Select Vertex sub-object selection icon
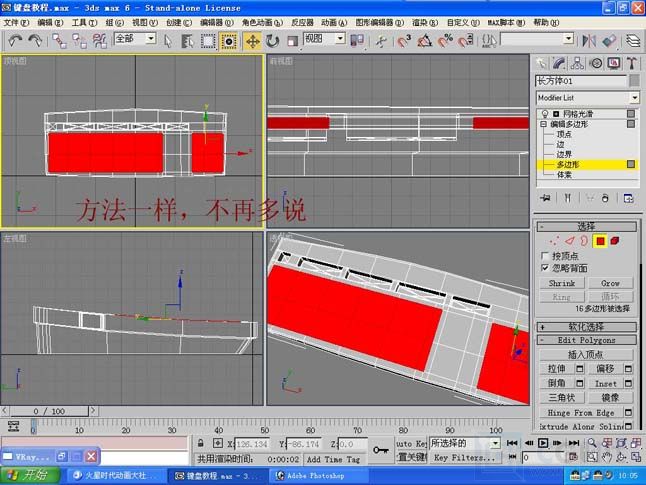The width and height of the screenshot is (646, 485). click(555, 241)
